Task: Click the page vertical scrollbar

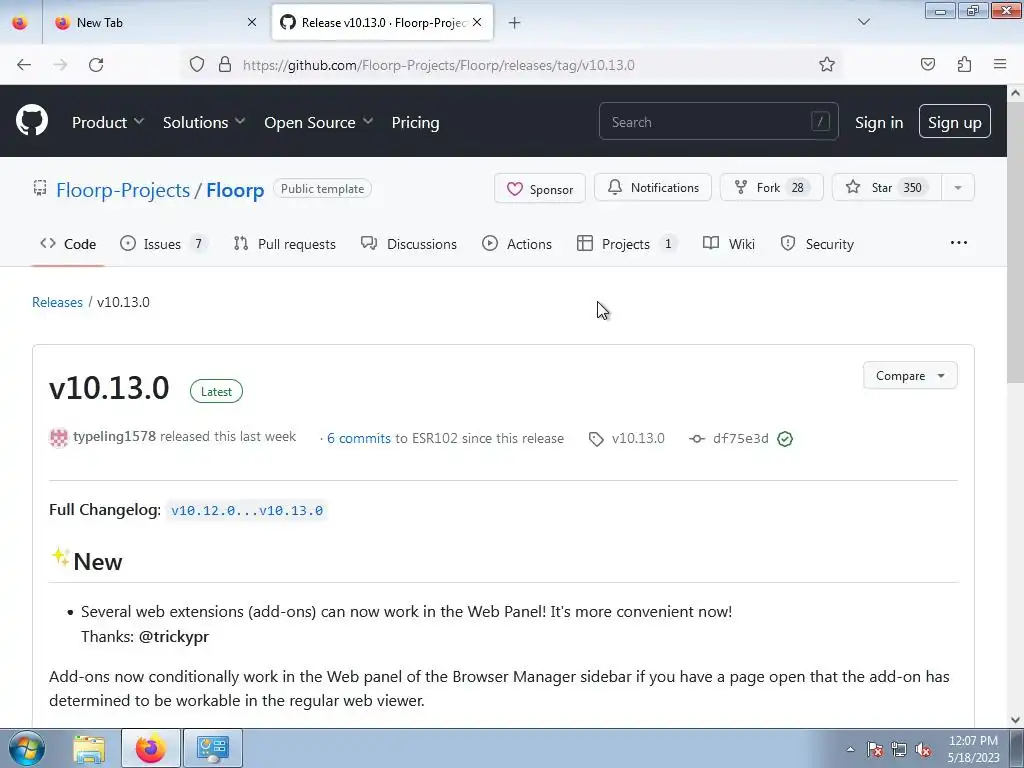Action: 1015,242
